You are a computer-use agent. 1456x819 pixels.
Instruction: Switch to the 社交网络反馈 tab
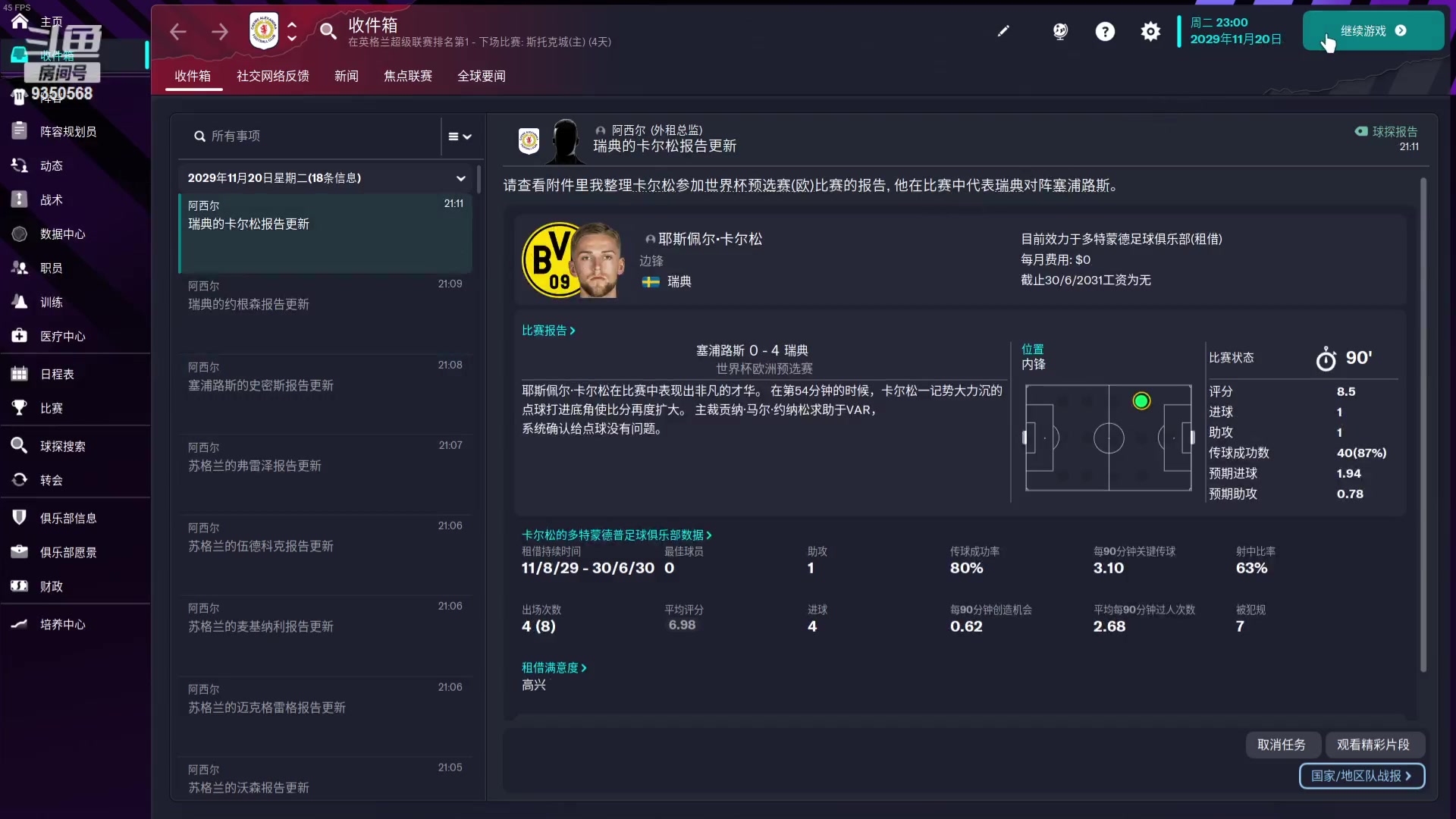(x=273, y=76)
